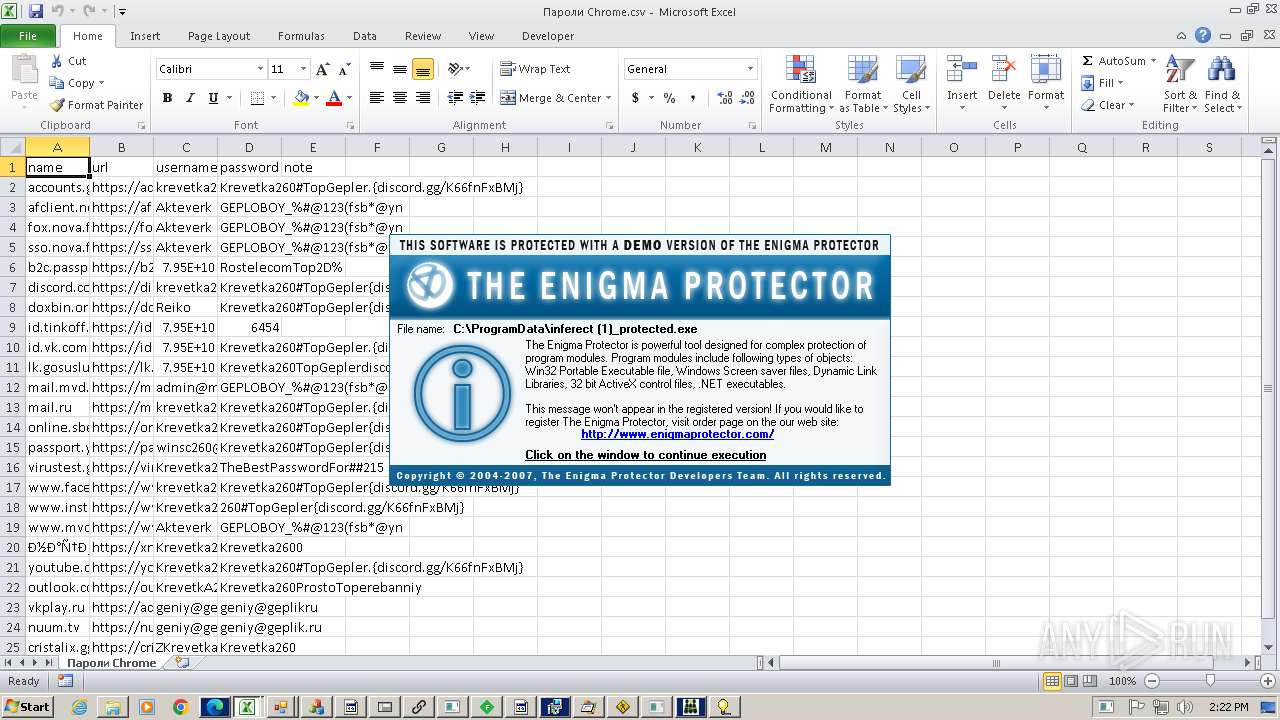Toggle Italic formatting
The width and height of the screenshot is (1280, 720).
pyautogui.click(x=189, y=98)
